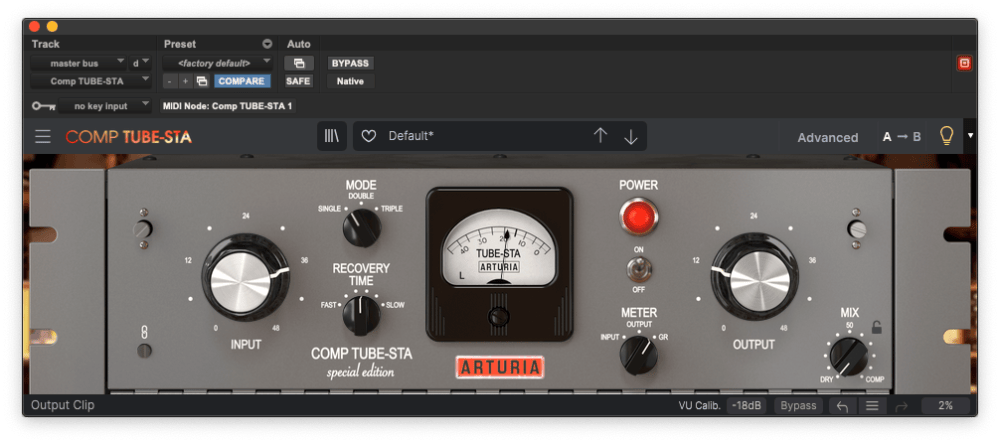Click the VU meter display
This screenshot has height=443, width=1000.
pyautogui.click(x=499, y=247)
